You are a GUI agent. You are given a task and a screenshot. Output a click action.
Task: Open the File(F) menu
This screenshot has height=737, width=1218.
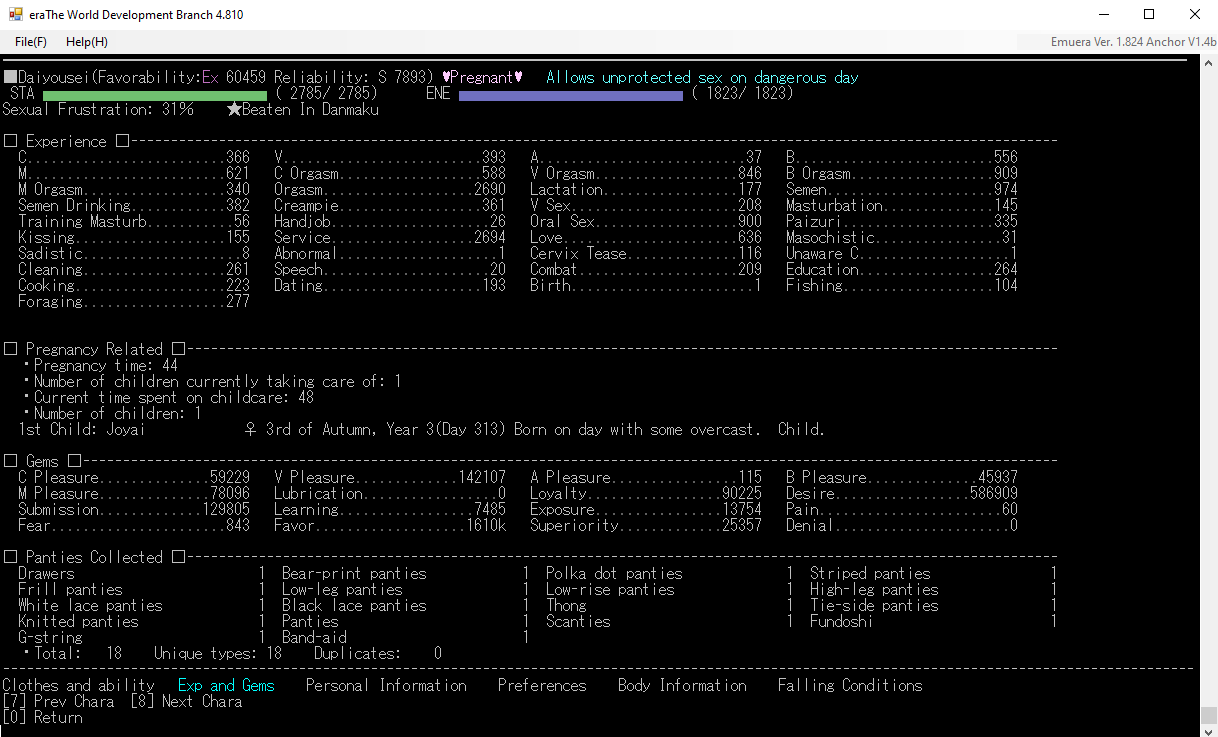(31, 42)
